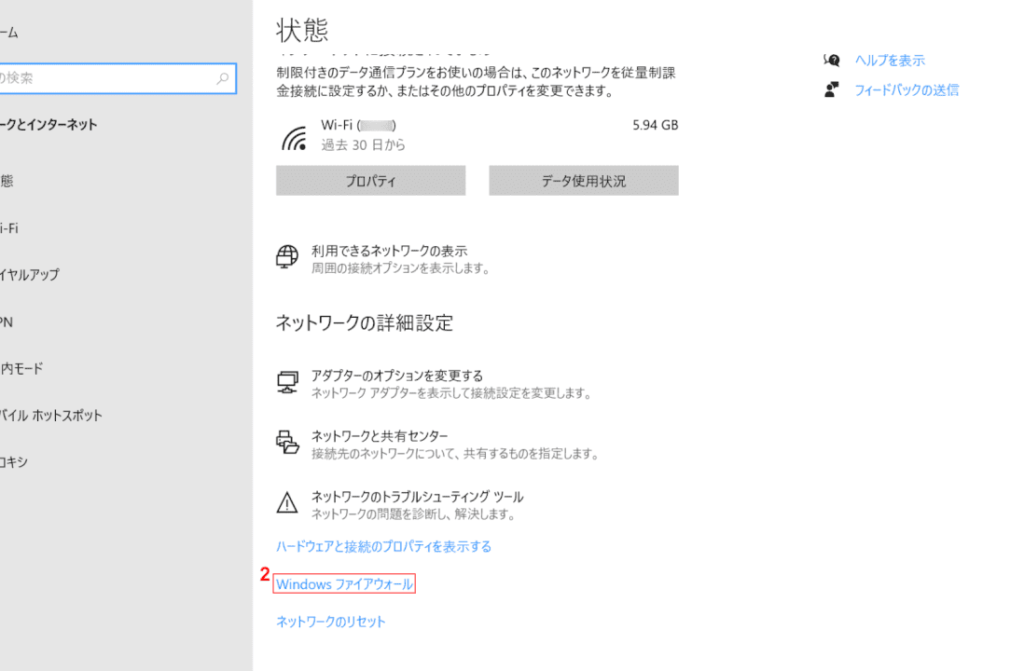Click the monitor icon beside アダプターのオプションを変更する
This screenshot has width=1024, height=671.
(x=287, y=382)
